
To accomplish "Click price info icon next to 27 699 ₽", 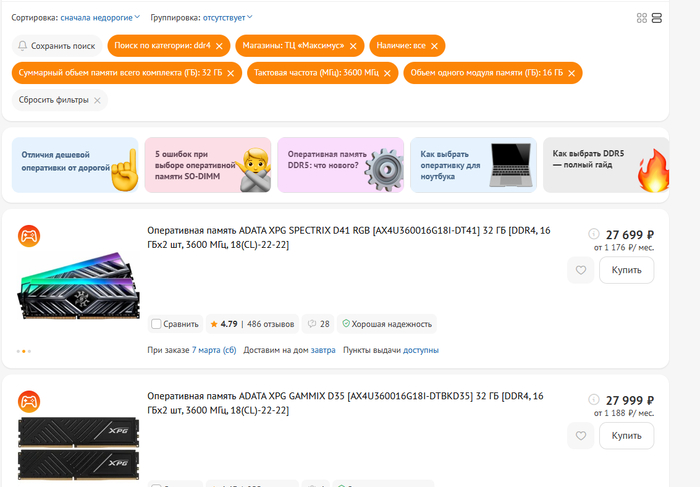I will 594,233.
